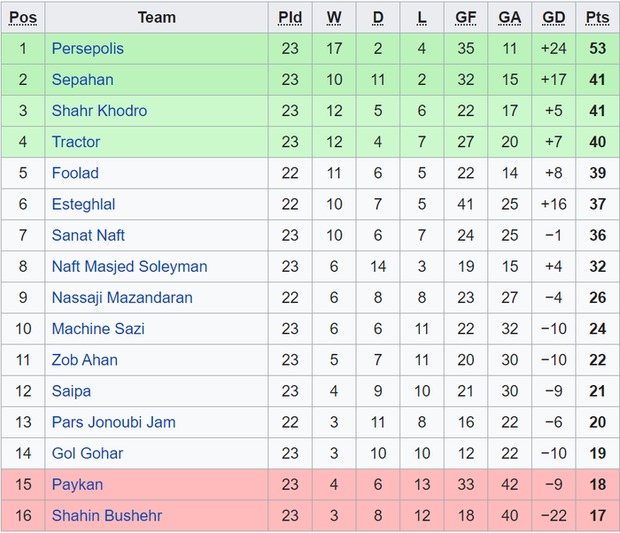This screenshot has height=533, width=620.
Task: Open the Foolad team link
Action: click(x=75, y=173)
